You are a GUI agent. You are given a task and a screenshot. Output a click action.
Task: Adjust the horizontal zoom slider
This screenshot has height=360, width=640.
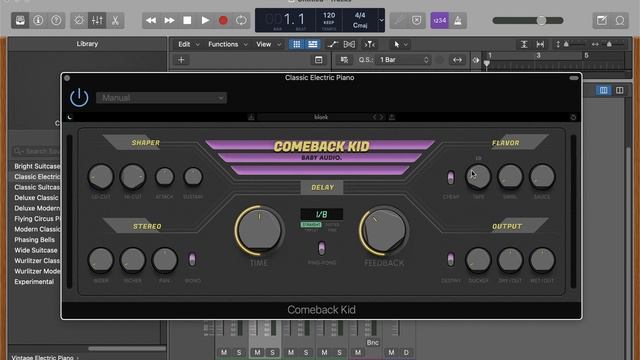(608, 44)
